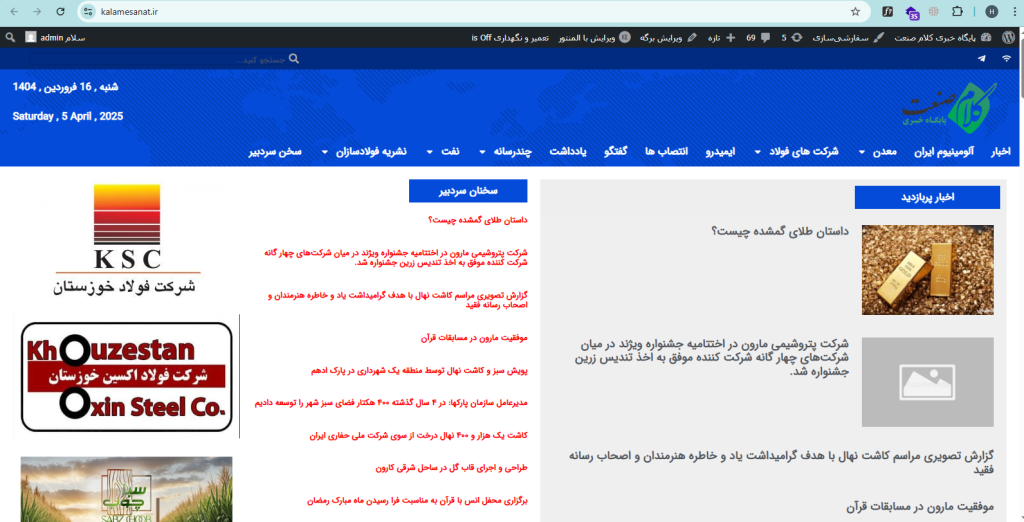View 69 comments bubble icon
1024x522 pixels.
[758, 37]
